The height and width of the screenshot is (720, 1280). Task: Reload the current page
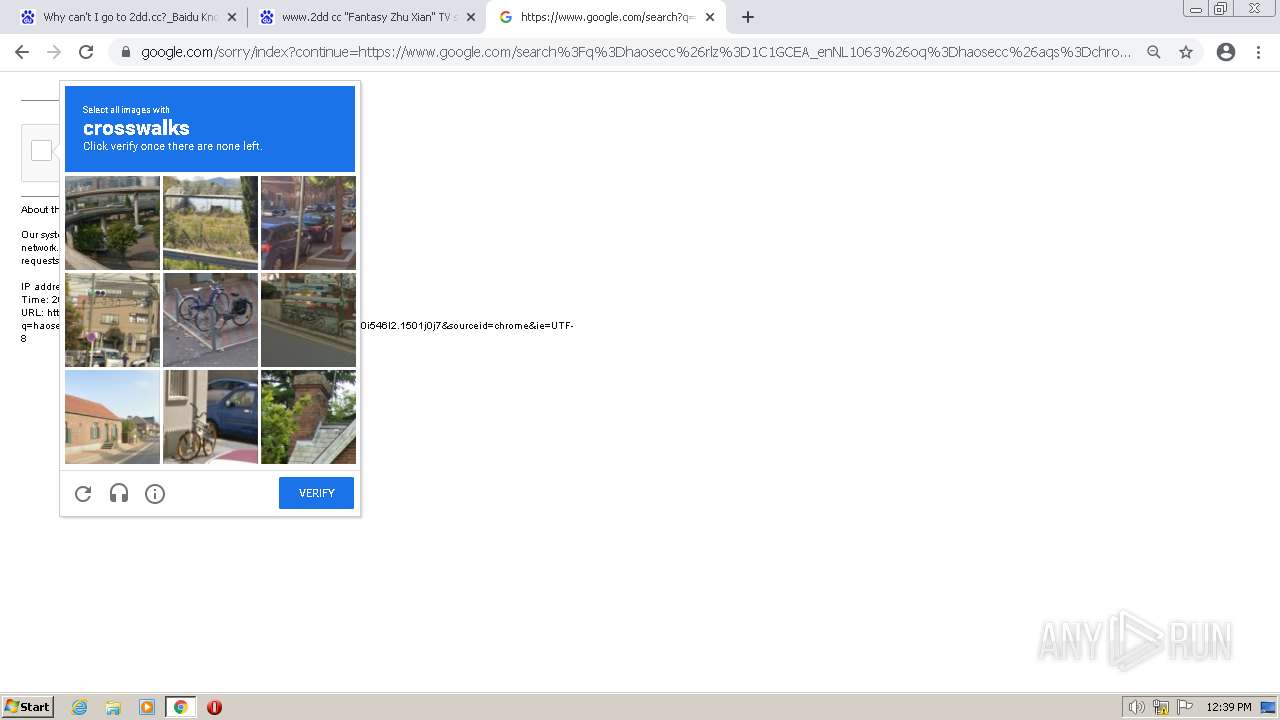pyautogui.click(x=86, y=52)
